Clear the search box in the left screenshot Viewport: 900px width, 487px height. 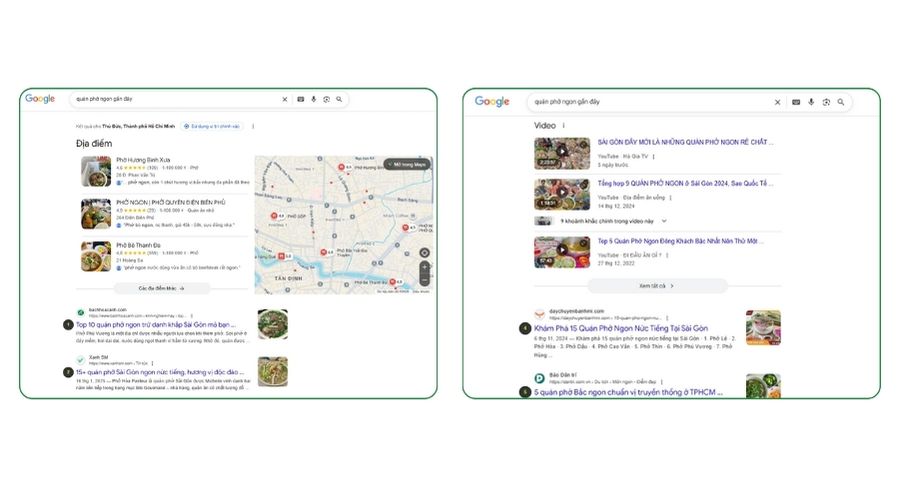click(285, 99)
